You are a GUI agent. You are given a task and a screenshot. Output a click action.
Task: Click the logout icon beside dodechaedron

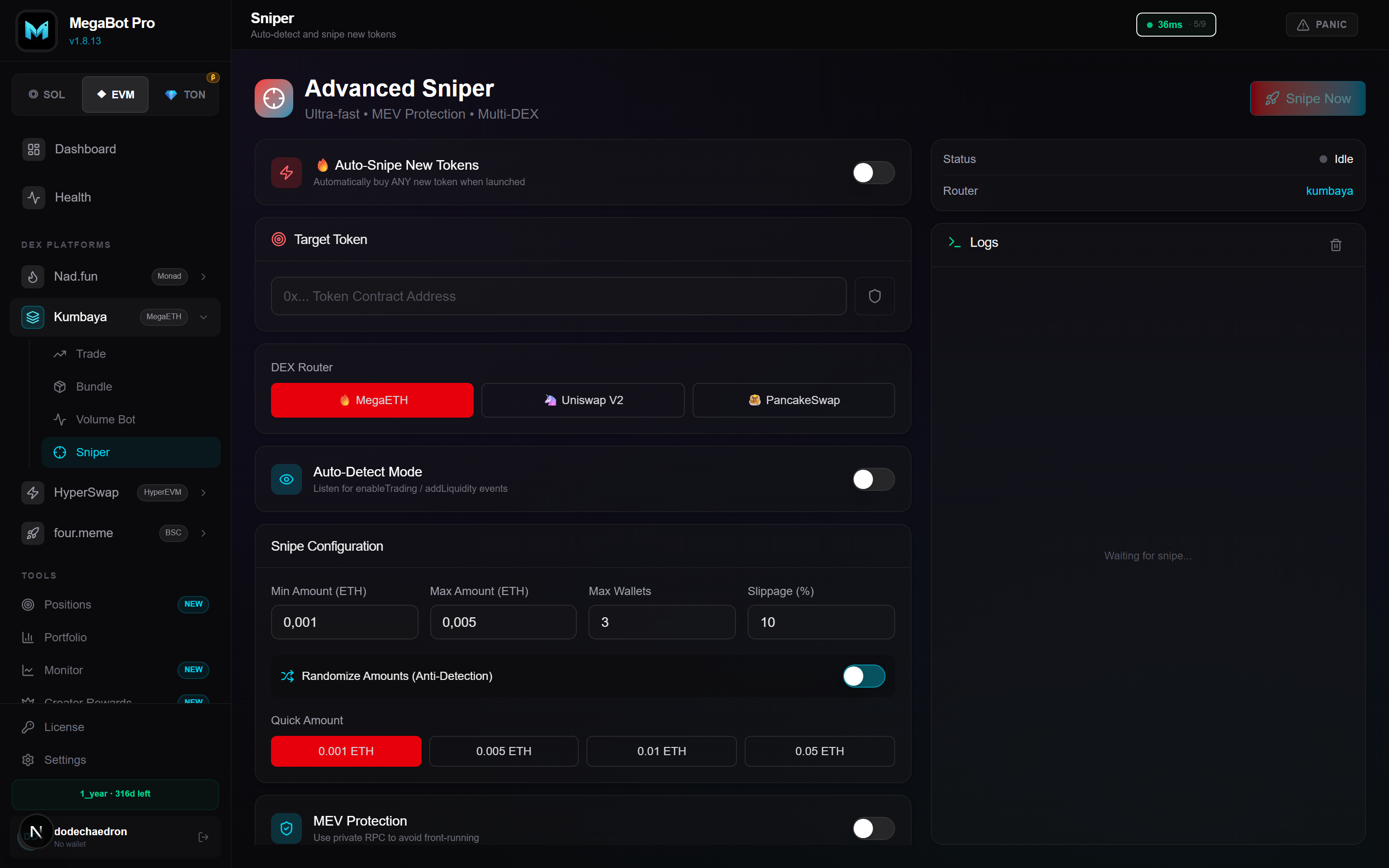(203, 837)
